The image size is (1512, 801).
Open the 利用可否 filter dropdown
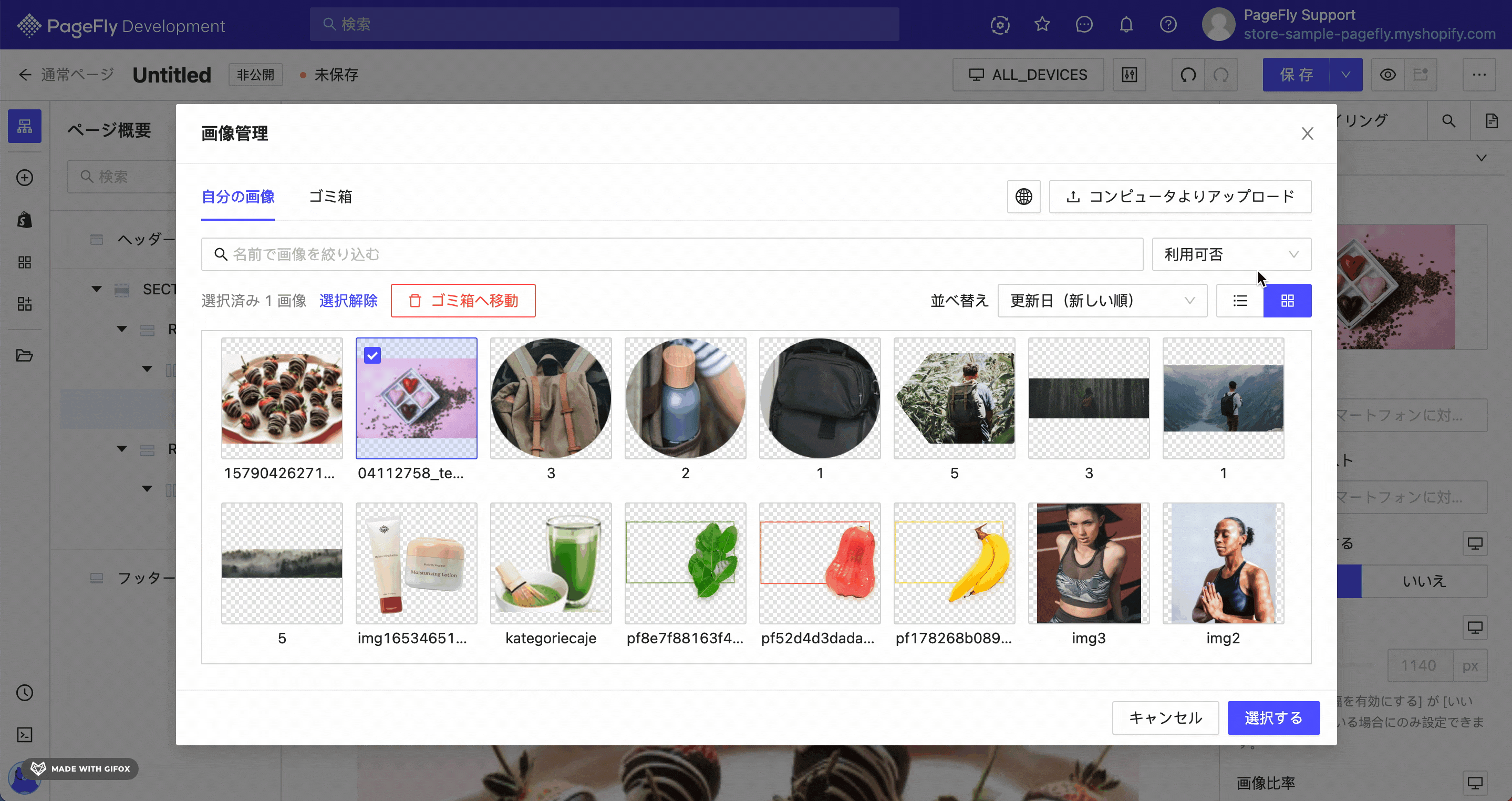1231,254
